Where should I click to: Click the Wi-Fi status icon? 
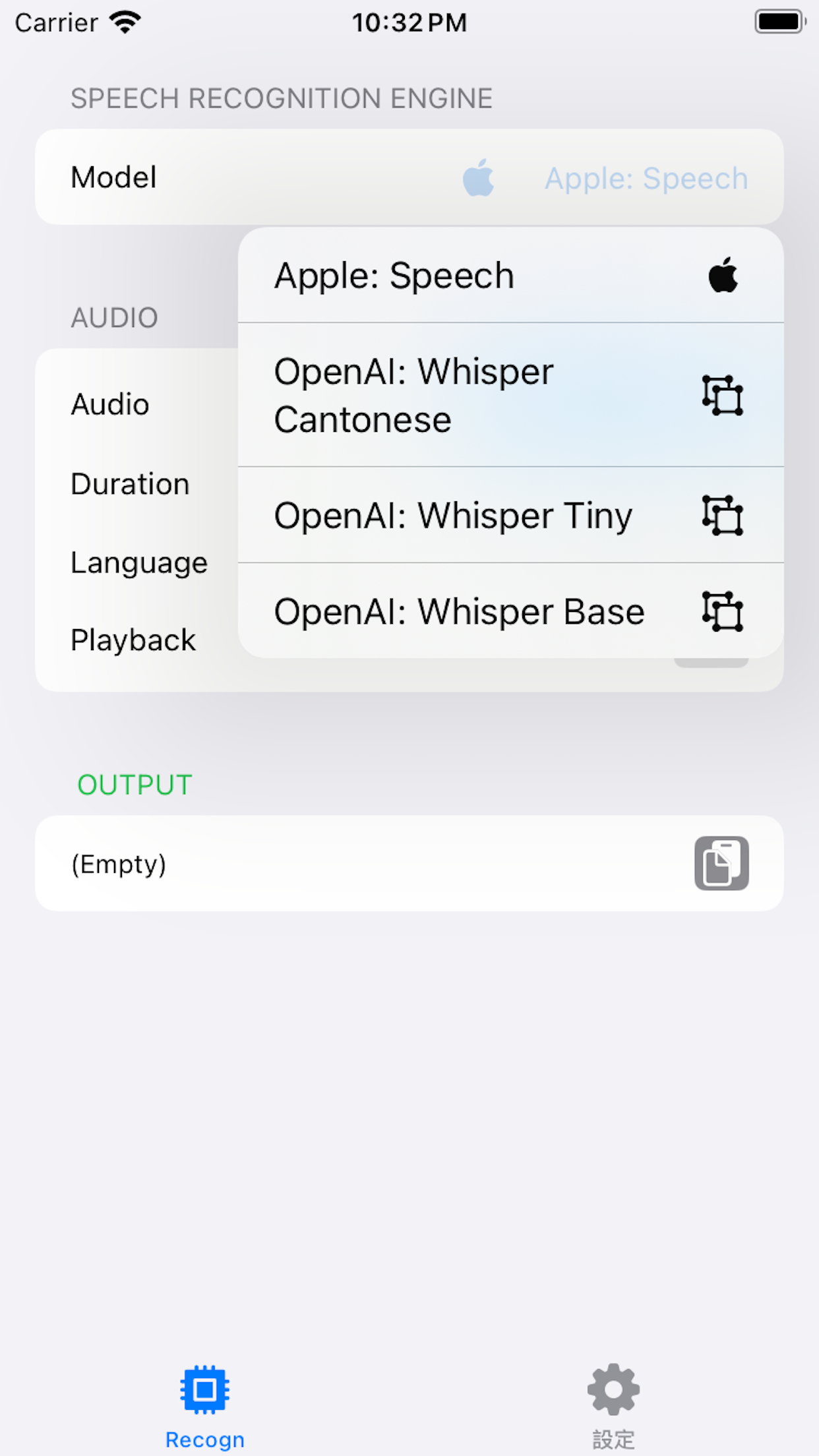(x=125, y=22)
